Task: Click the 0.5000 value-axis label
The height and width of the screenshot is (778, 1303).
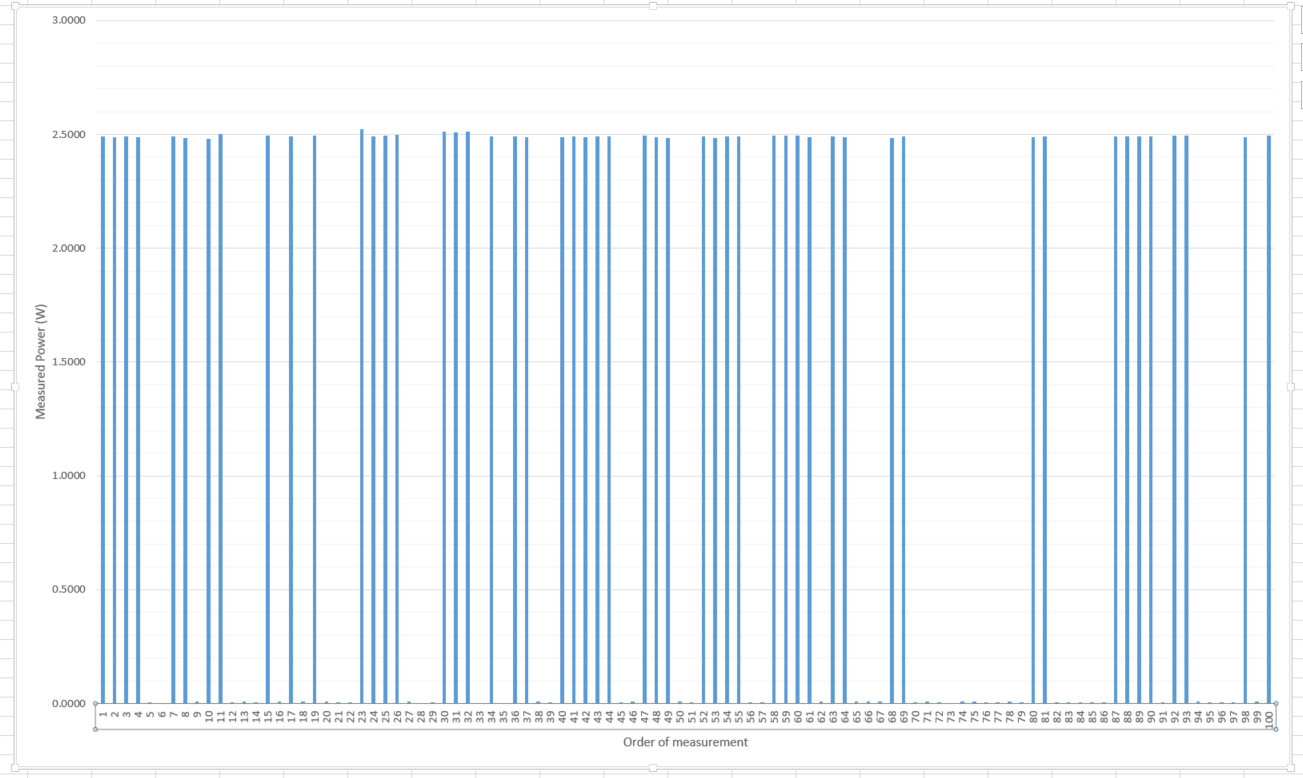Action: 67,589
